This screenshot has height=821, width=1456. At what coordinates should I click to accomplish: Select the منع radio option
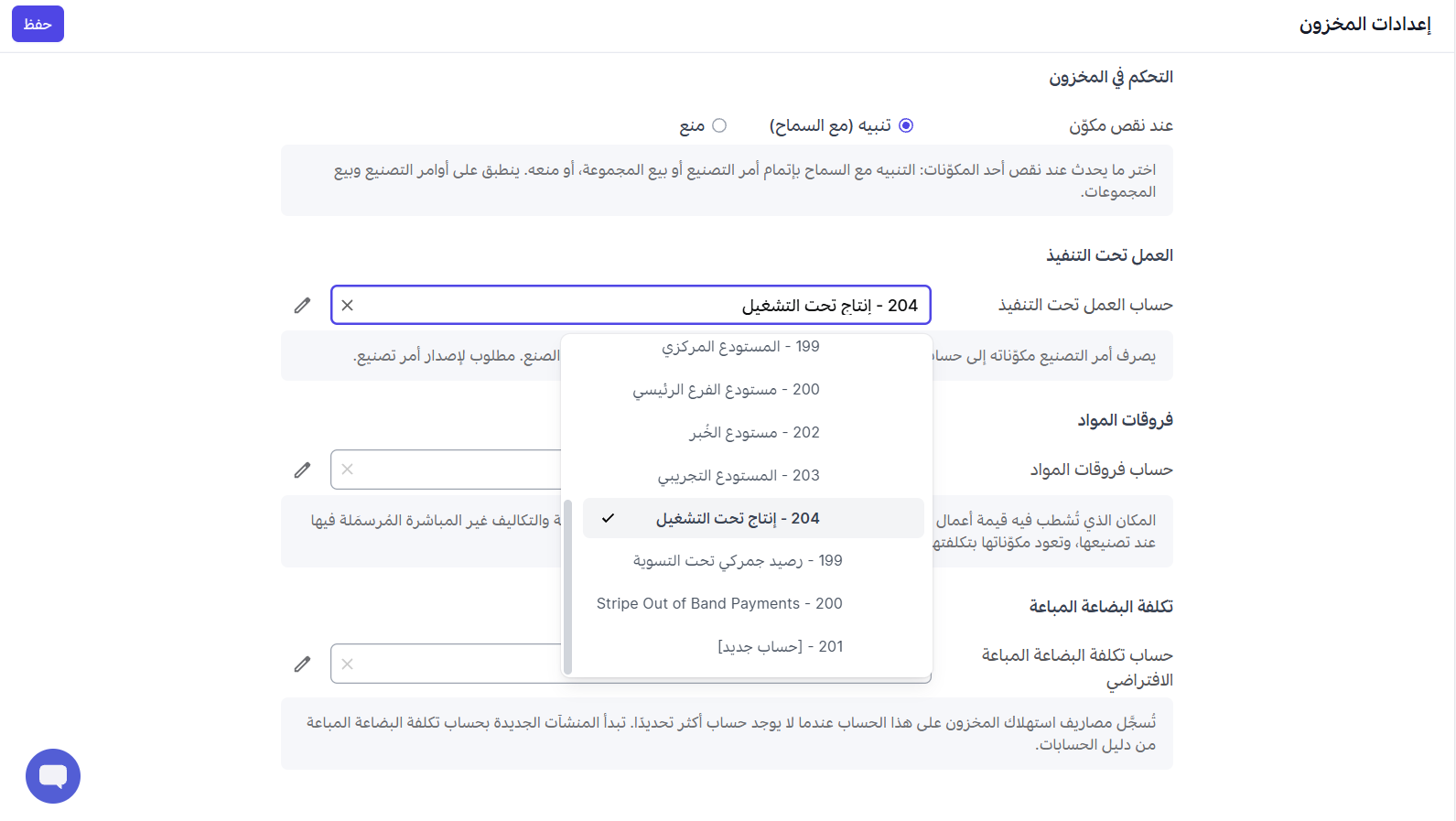[x=719, y=125]
